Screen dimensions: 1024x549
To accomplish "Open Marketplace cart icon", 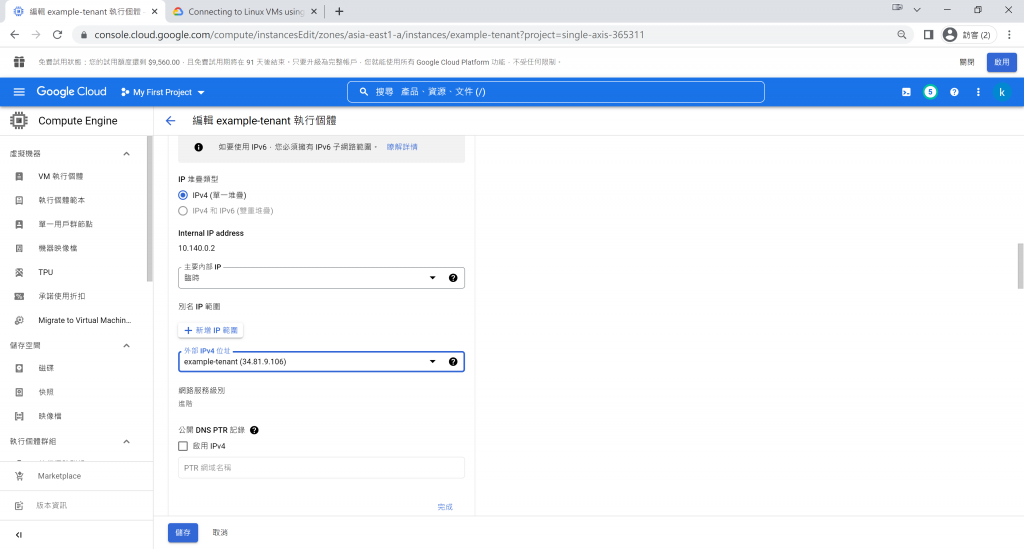I will (19, 476).
